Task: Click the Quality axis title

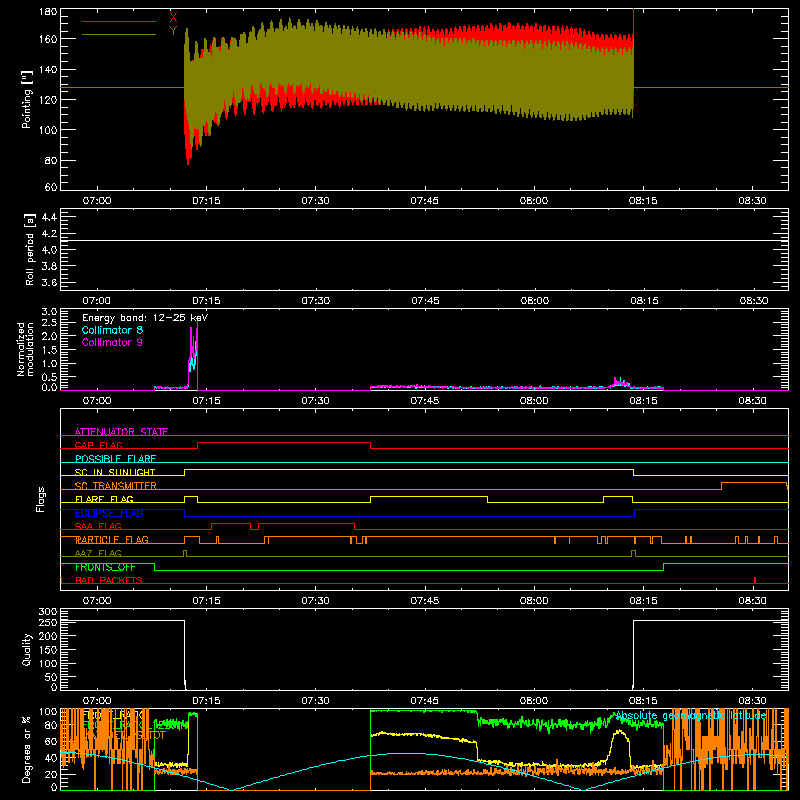Action: 27,649
